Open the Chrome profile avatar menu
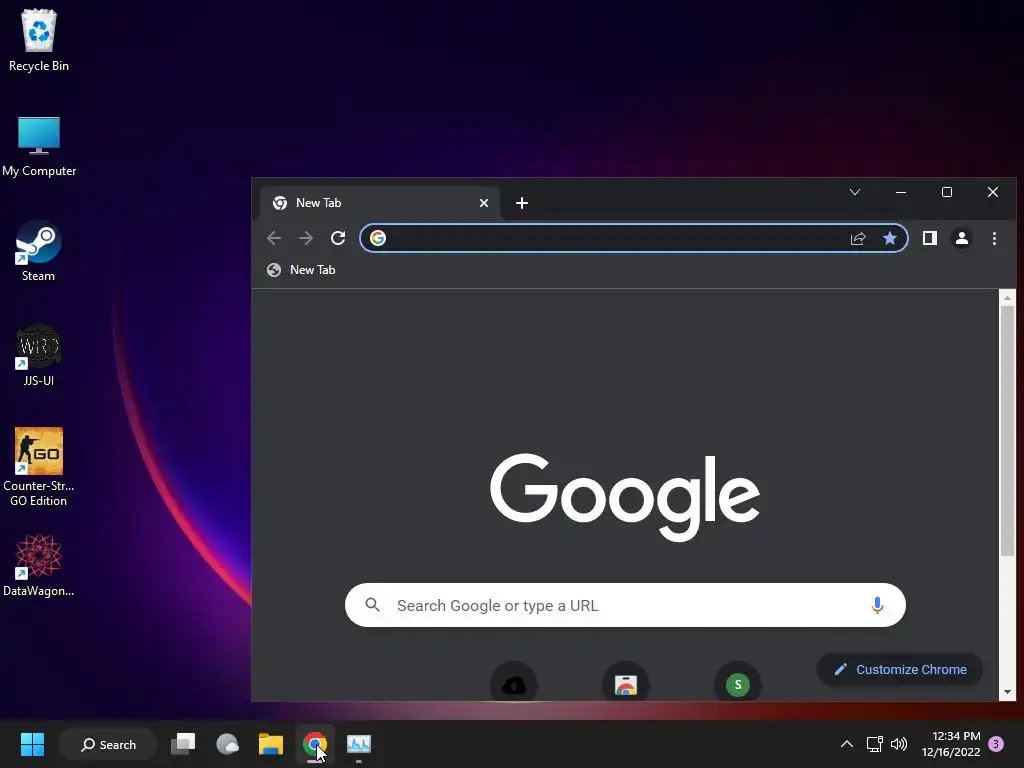1024x768 pixels. point(962,238)
